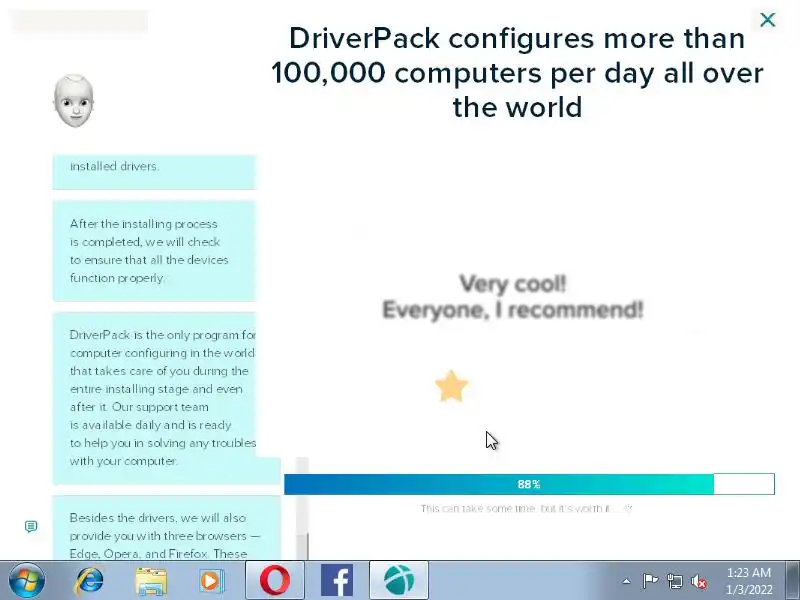
Task: Open the chat message icon in the sidebar
Action: click(31, 526)
